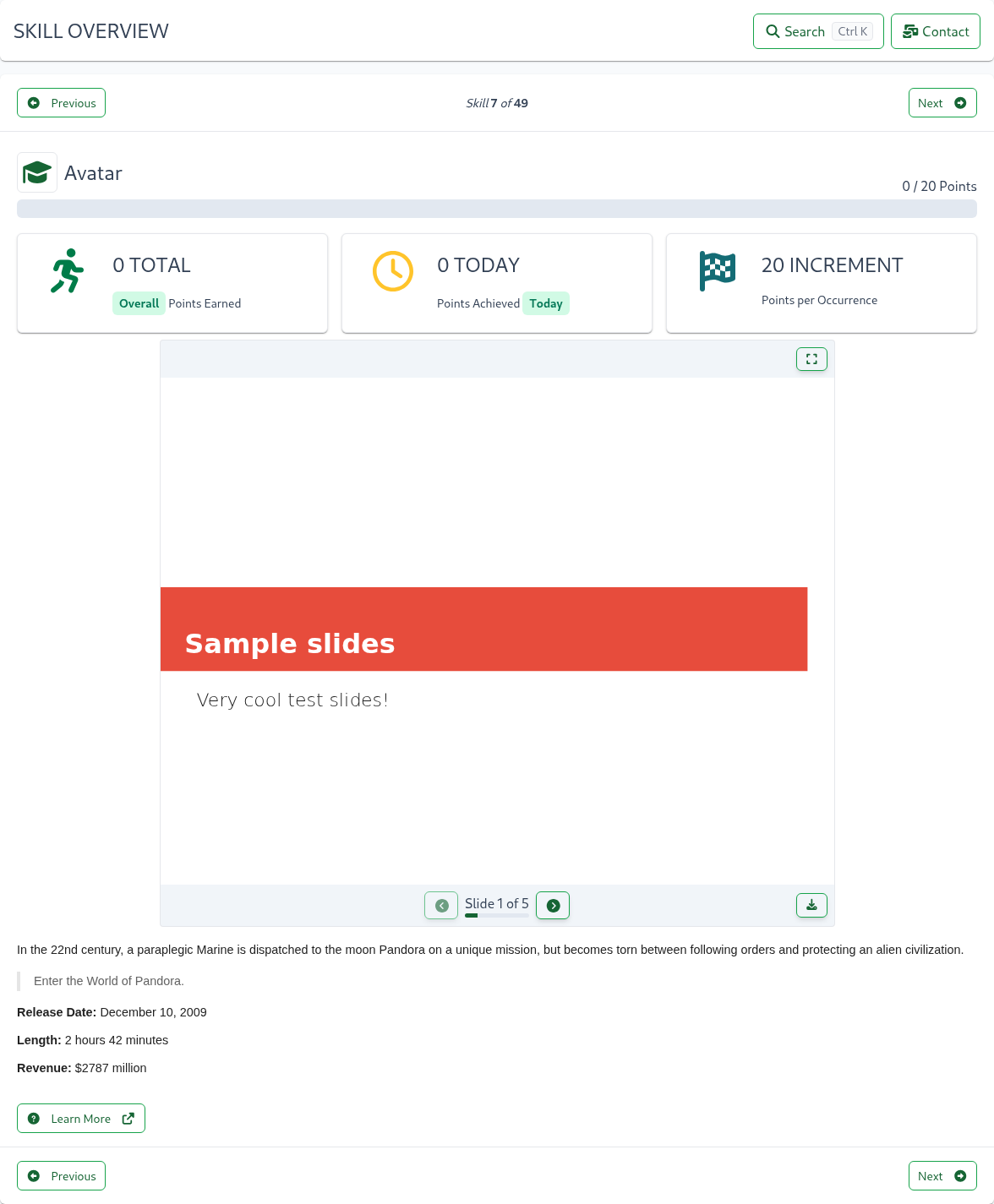Click the 0 / 20 Points label

[939, 186]
